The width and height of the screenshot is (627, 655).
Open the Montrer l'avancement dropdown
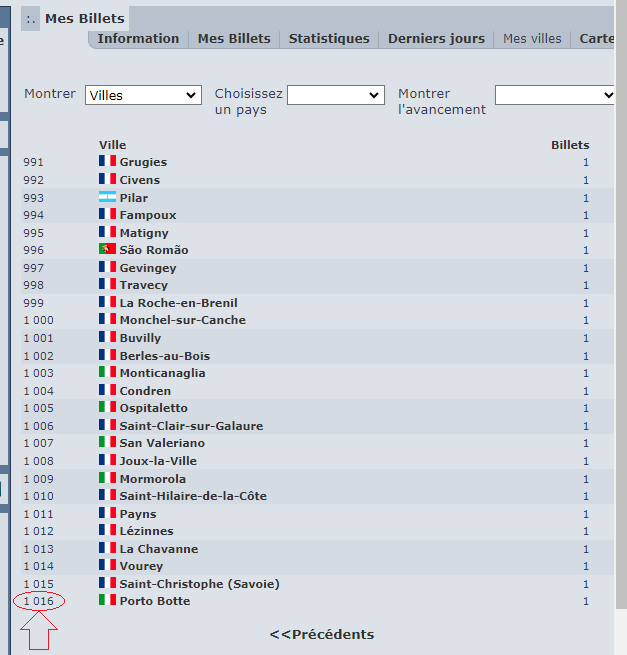coord(554,95)
